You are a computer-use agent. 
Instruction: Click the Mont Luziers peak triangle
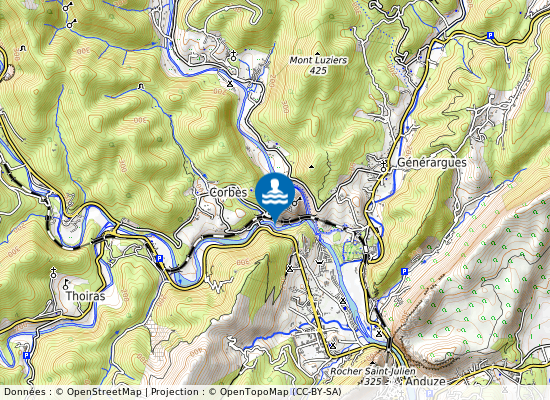318,53
